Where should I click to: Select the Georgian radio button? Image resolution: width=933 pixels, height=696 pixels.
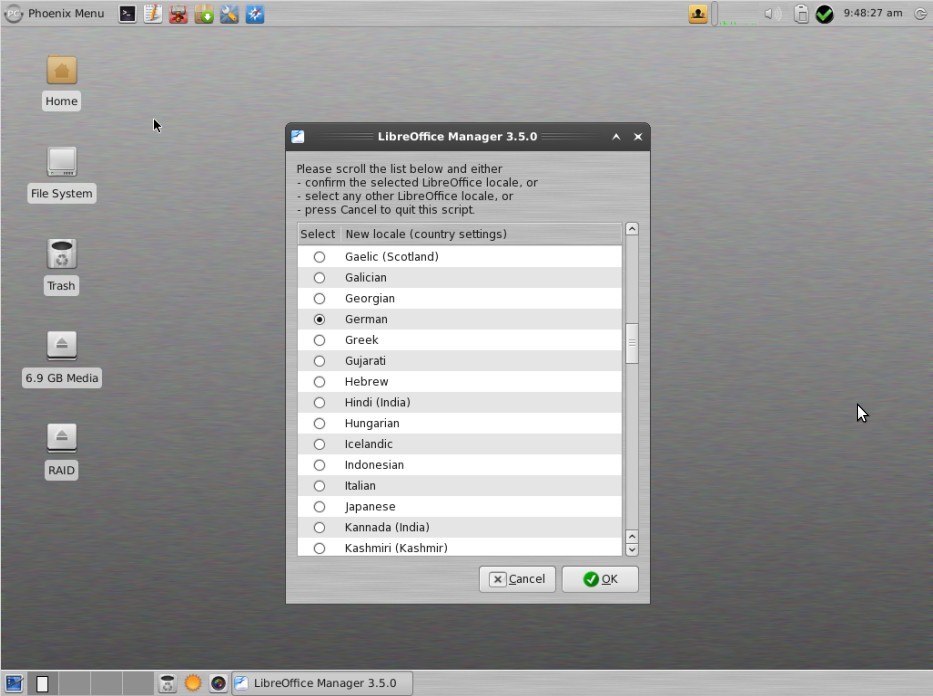pyautogui.click(x=320, y=299)
